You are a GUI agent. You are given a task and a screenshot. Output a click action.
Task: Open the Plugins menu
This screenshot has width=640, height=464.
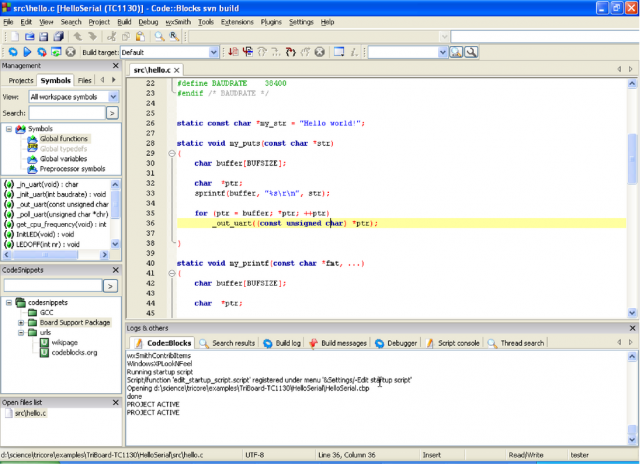[272, 21]
